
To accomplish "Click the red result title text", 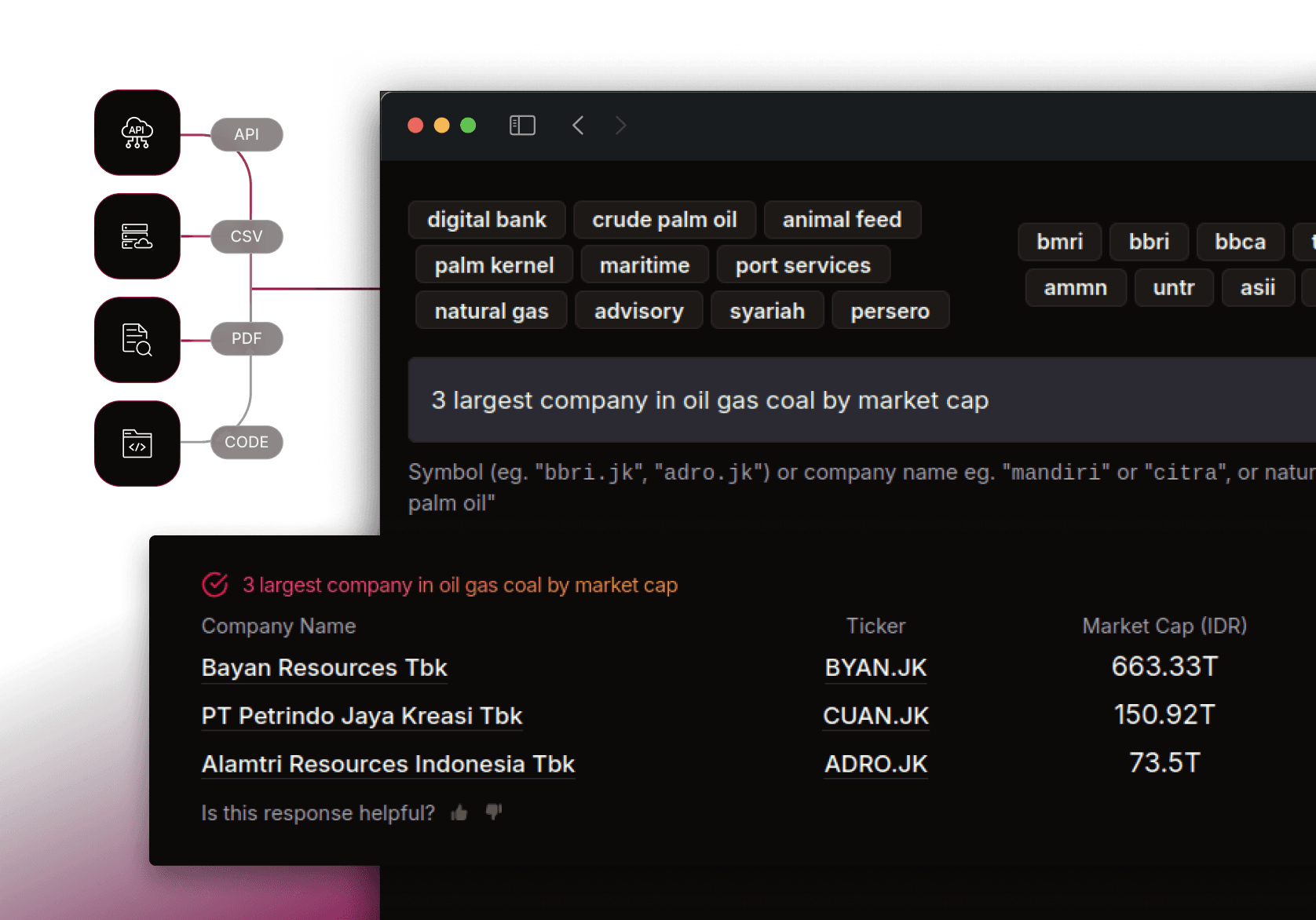I will (460, 585).
